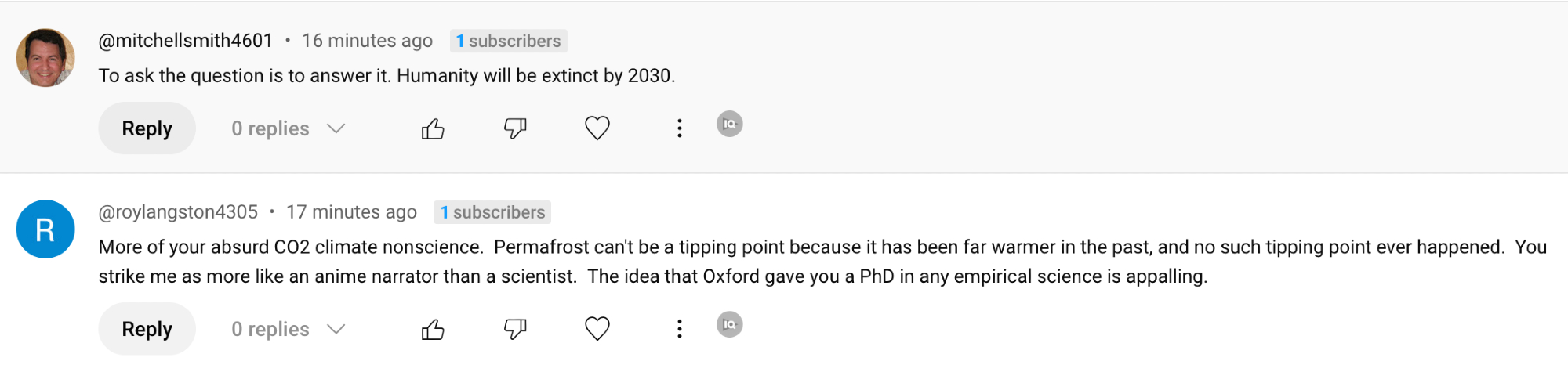Reply to mitchellsmith4601's comment

pos(147,128)
